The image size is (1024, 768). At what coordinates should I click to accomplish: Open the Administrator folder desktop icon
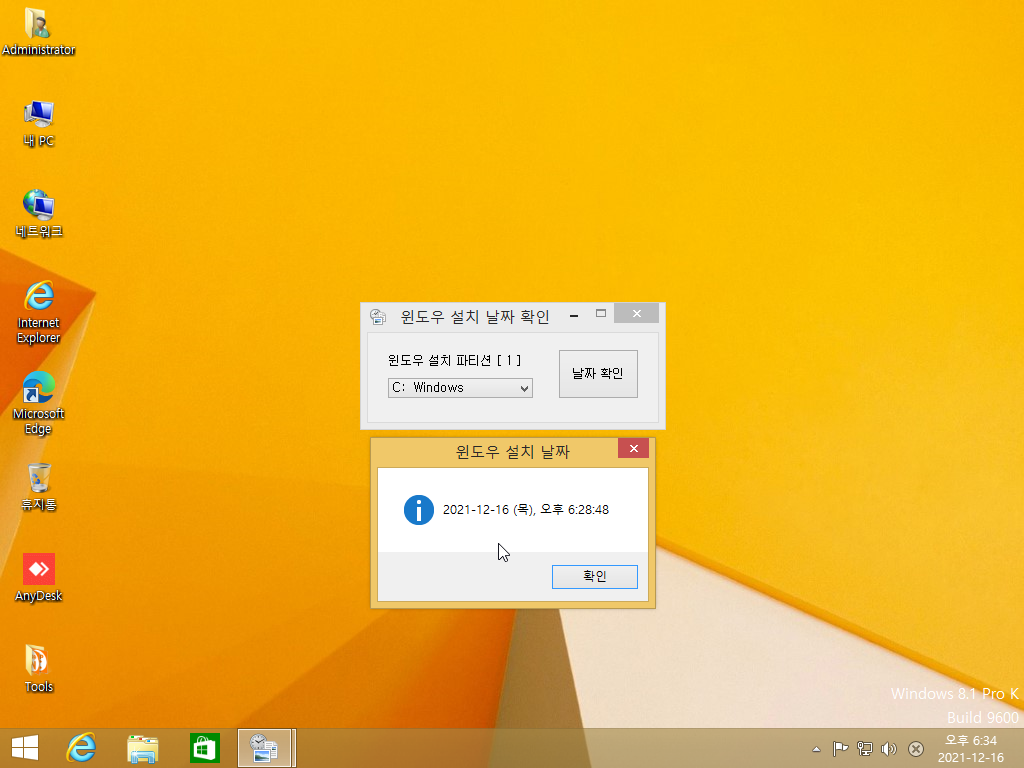(x=38, y=31)
